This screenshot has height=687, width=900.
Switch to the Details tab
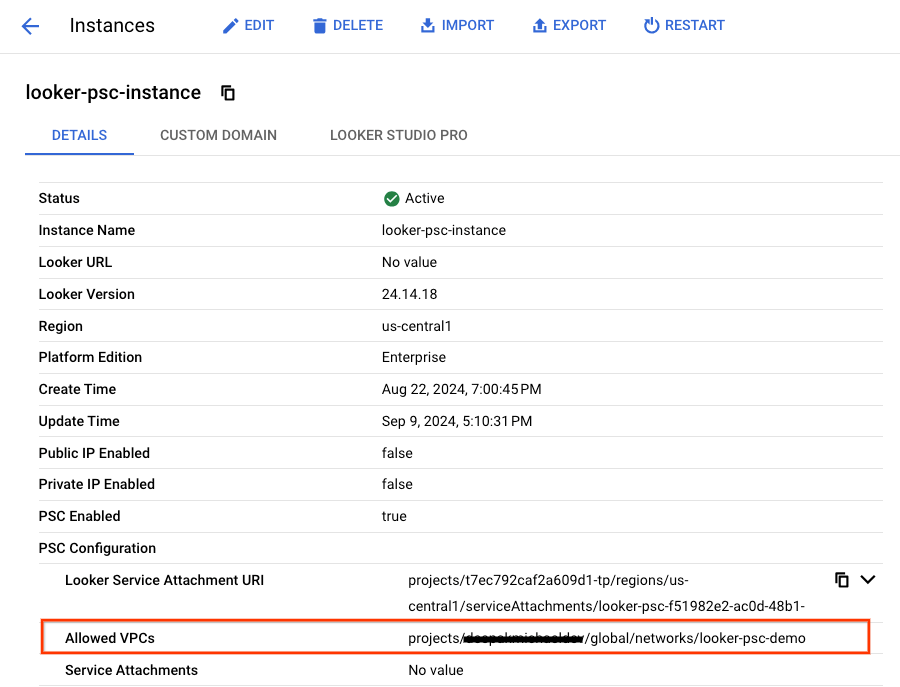[x=79, y=135]
